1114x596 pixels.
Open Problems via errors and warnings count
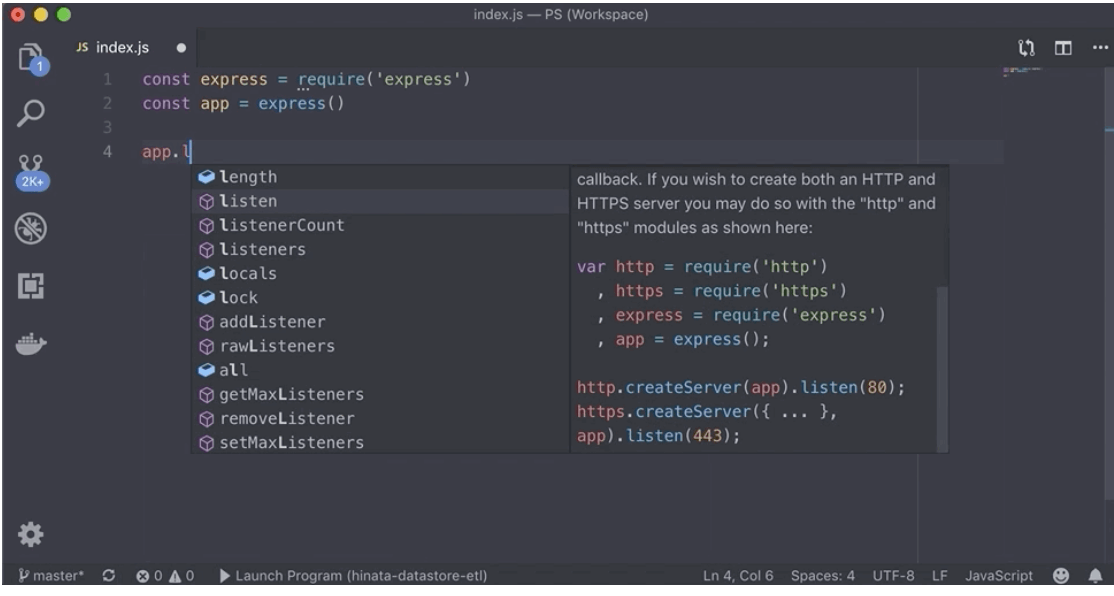coord(165,575)
